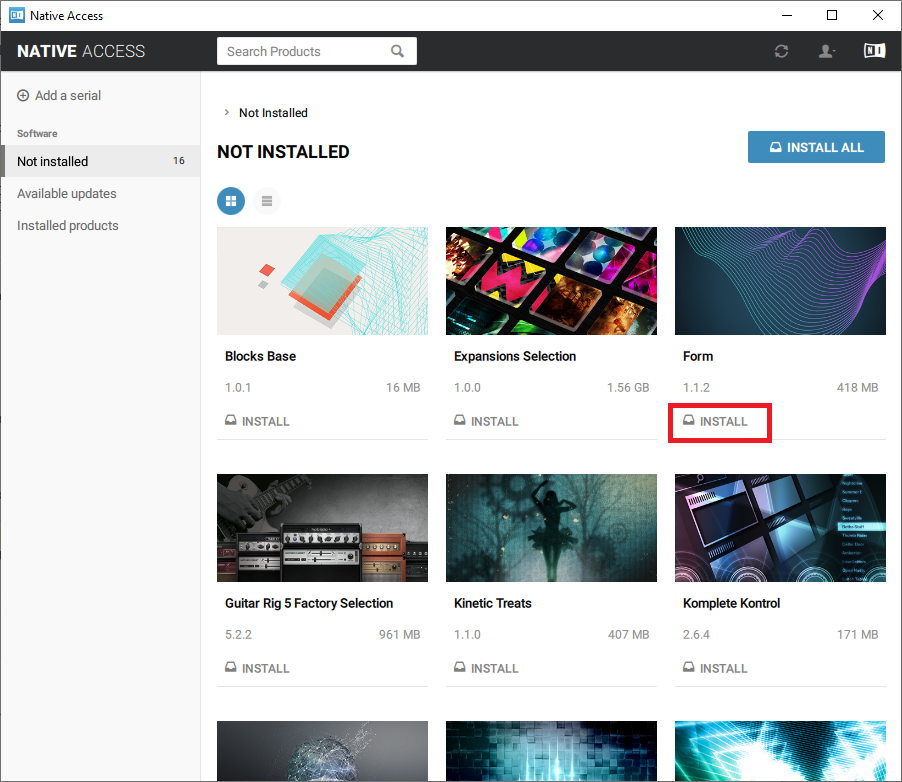Open Installed products section
The height and width of the screenshot is (782, 902).
[x=68, y=226]
